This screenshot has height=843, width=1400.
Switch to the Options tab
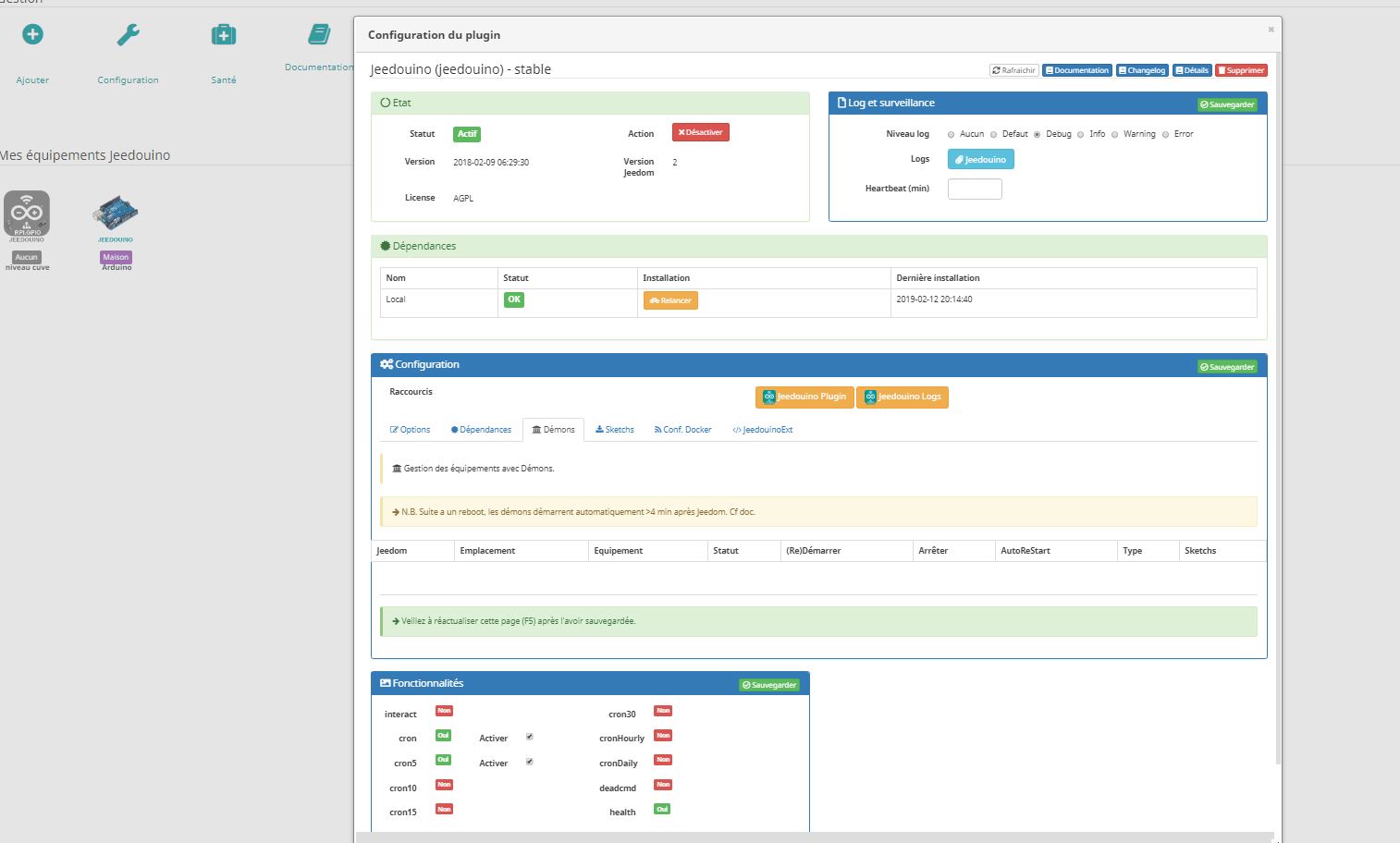pyautogui.click(x=410, y=430)
